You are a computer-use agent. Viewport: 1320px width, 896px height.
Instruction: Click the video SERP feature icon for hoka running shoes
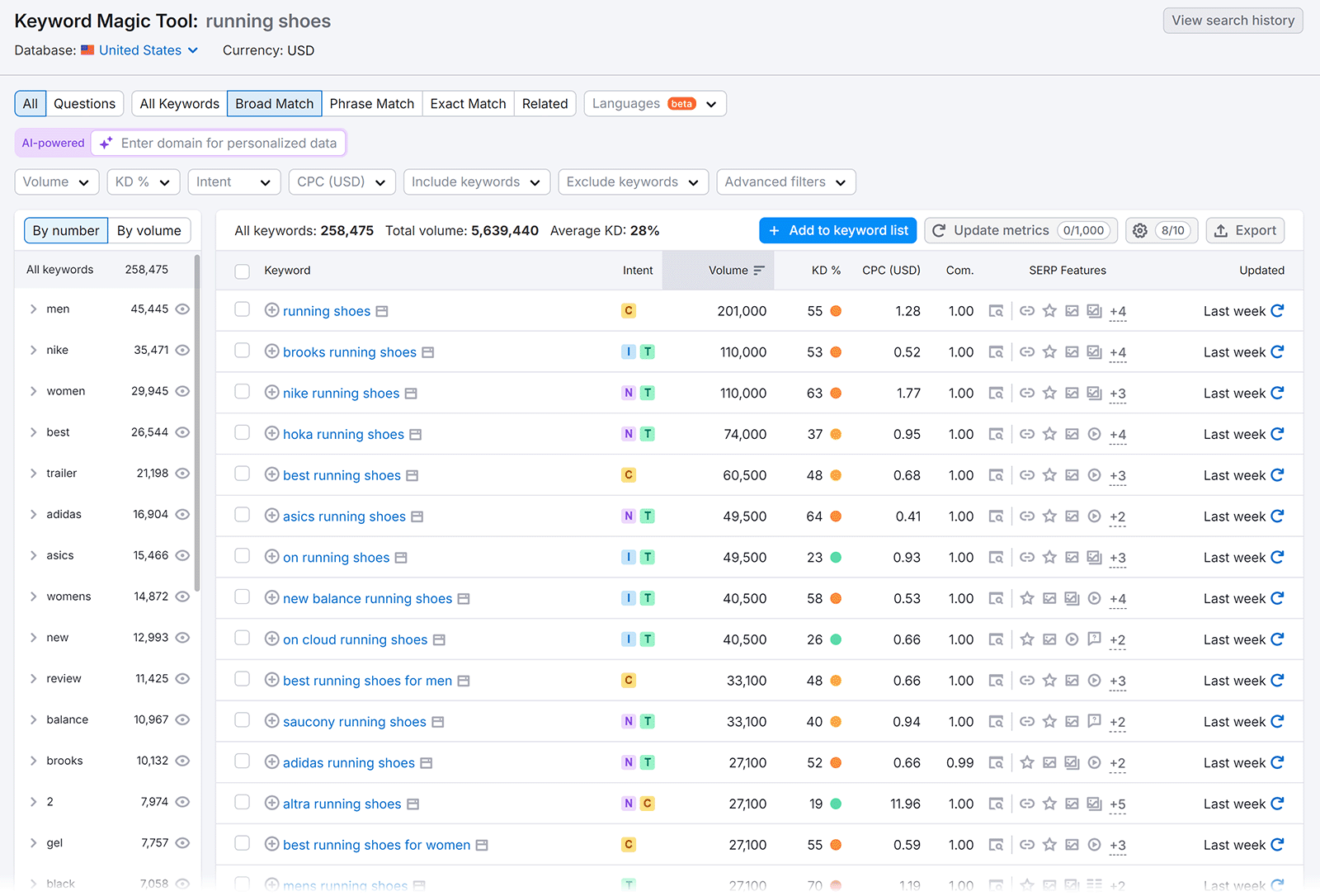(1094, 434)
